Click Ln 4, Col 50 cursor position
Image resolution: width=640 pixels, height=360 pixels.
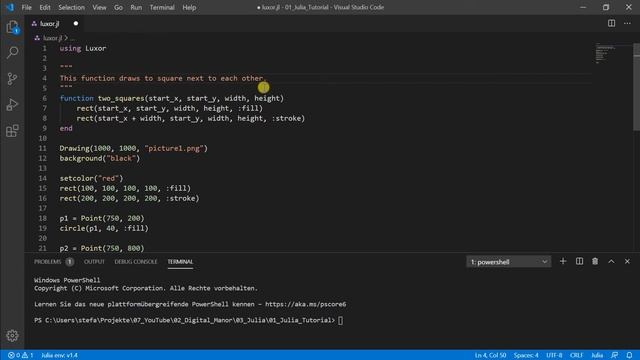[x=490, y=355]
